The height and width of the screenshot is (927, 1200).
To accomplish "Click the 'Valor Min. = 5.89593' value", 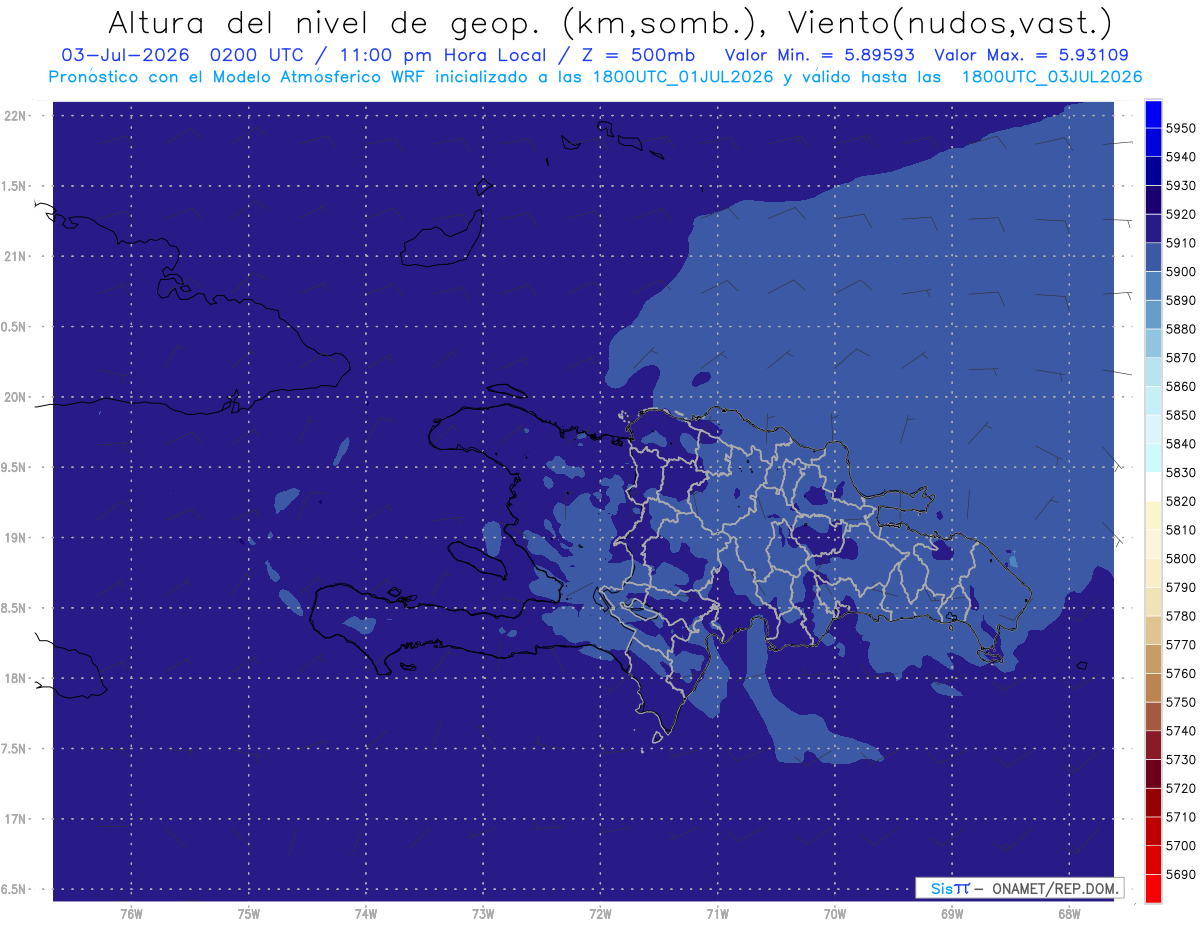I will tap(818, 55).
